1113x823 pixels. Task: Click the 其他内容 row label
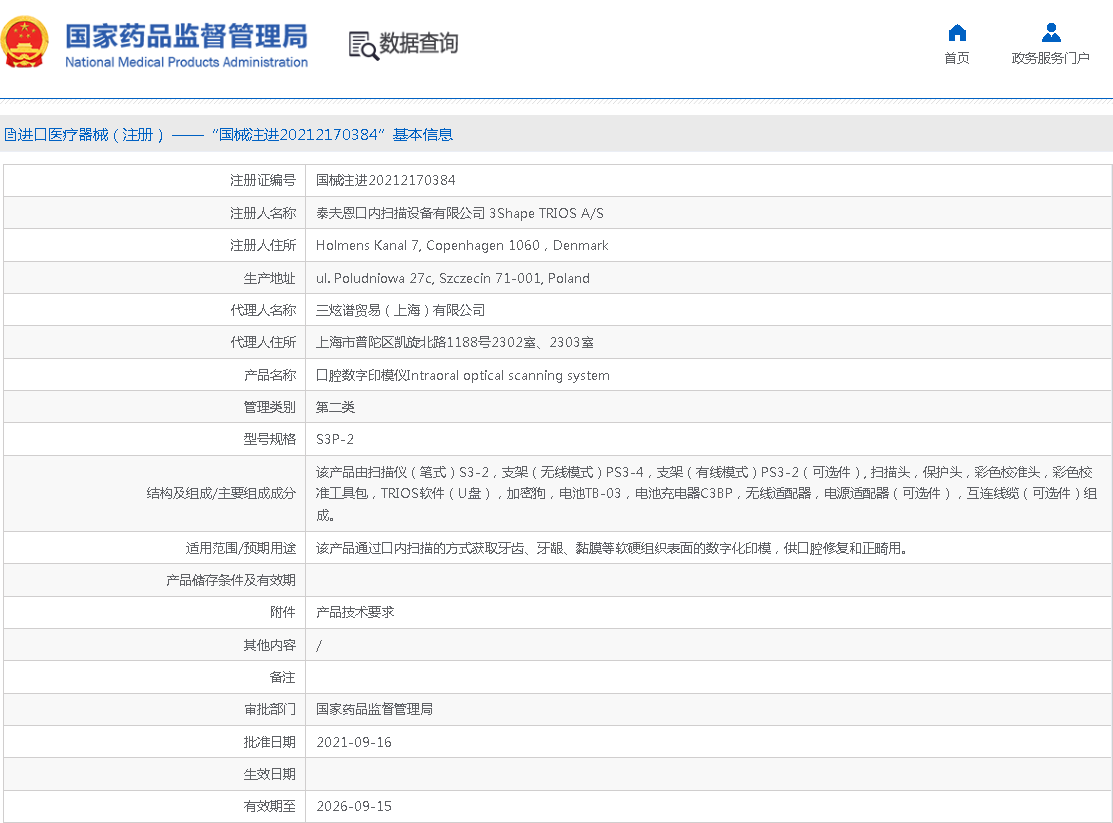(x=269, y=645)
